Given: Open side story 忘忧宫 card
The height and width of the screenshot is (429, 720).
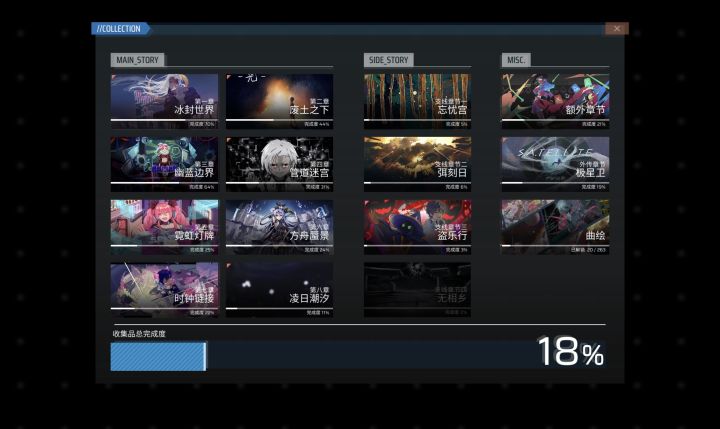Looking at the screenshot, I should pyautogui.click(x=417, y=101).
